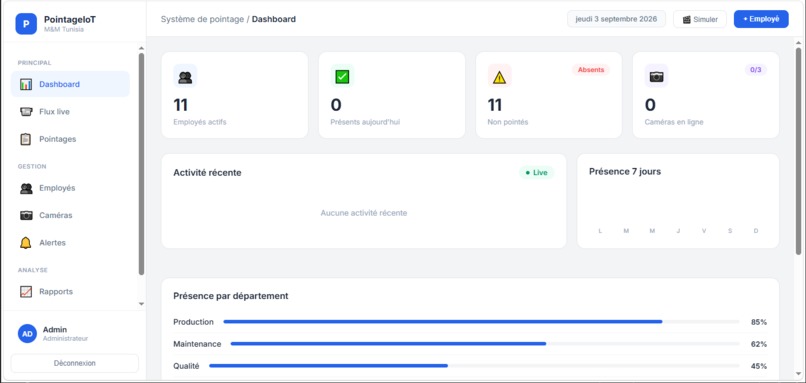Click the 62% Maintenance value
806x383 pixels.
click(x=759, y=344)
